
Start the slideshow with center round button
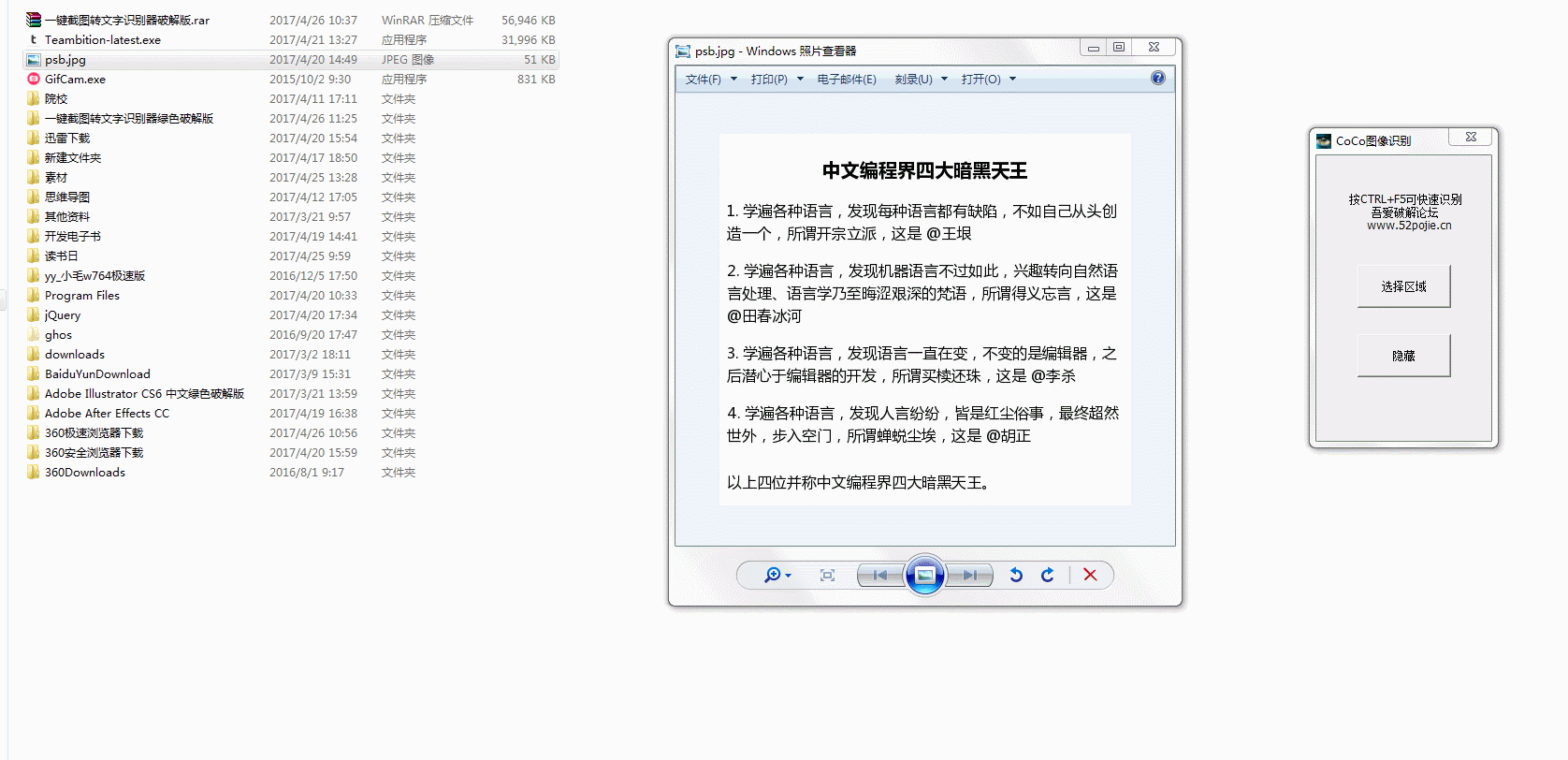click(925, 575)
